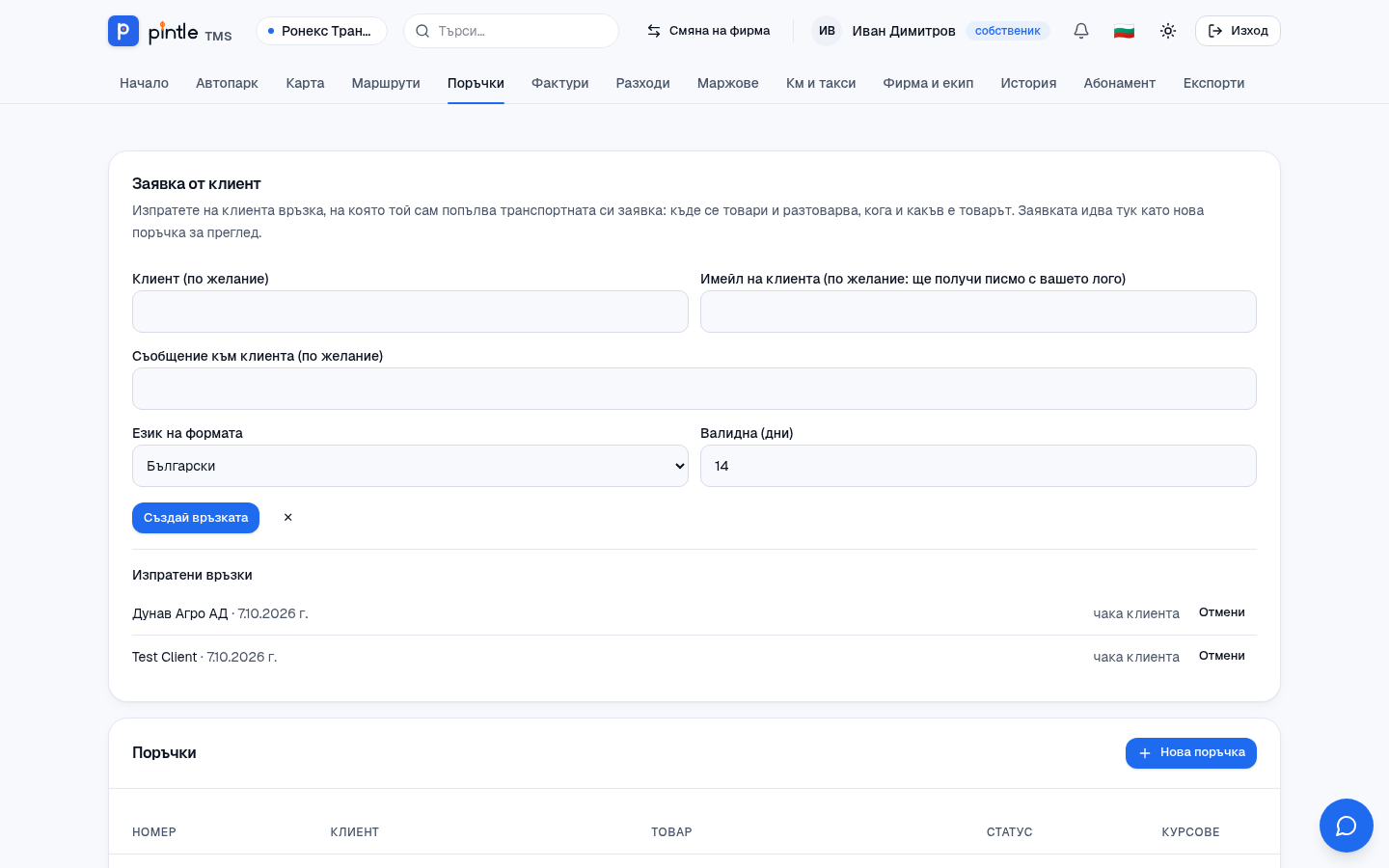
Task: Open the Ронекс Транс company selector
Action: click(321, 31)
